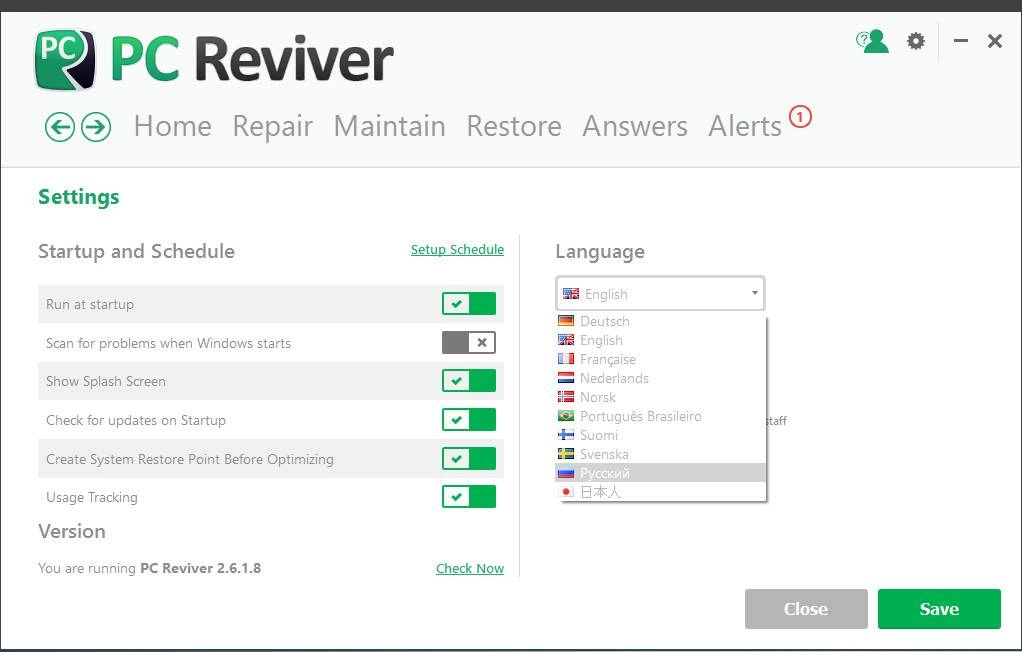This screenshot has width=1022, height=652.
Task: Go to the Answers tab
Action: pyautogui.click(x=635, y=126)
